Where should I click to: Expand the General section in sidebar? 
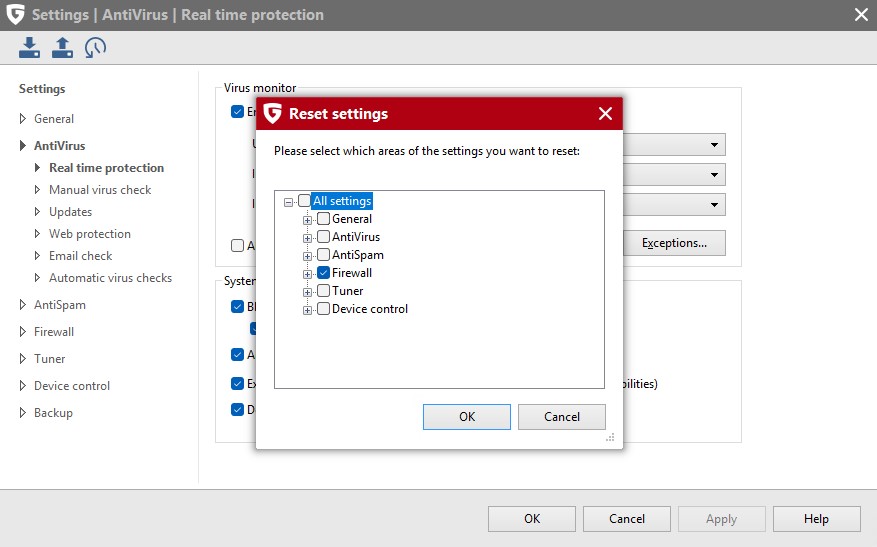point(22,119)
